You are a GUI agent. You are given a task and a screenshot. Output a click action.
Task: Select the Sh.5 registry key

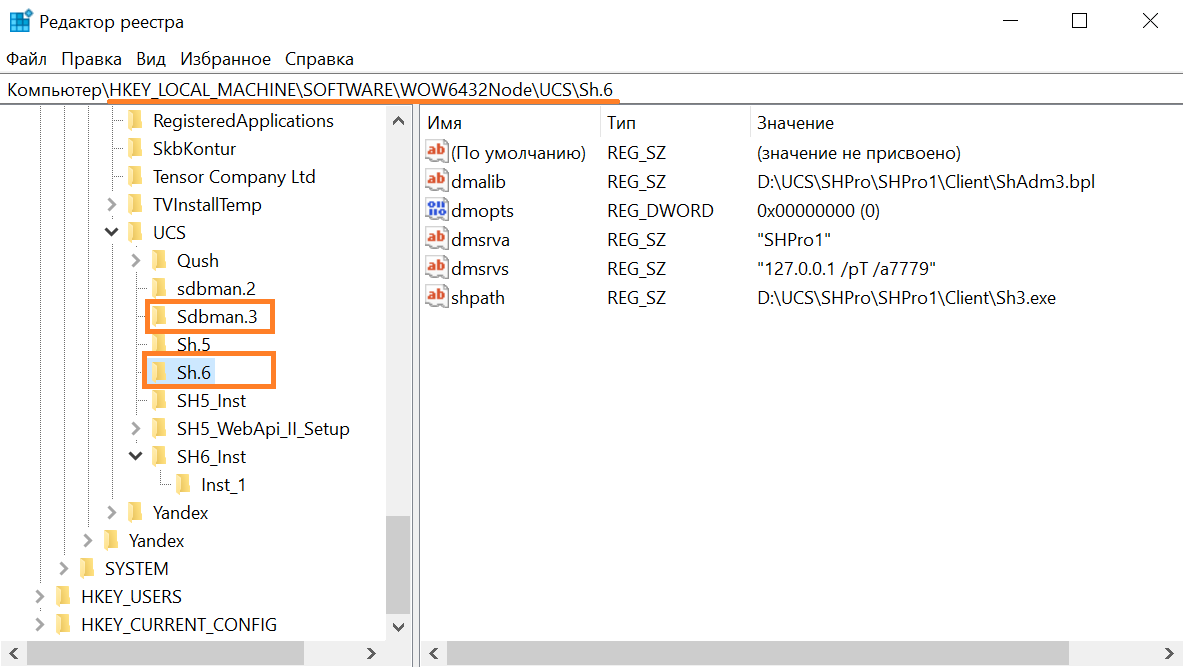193,345
